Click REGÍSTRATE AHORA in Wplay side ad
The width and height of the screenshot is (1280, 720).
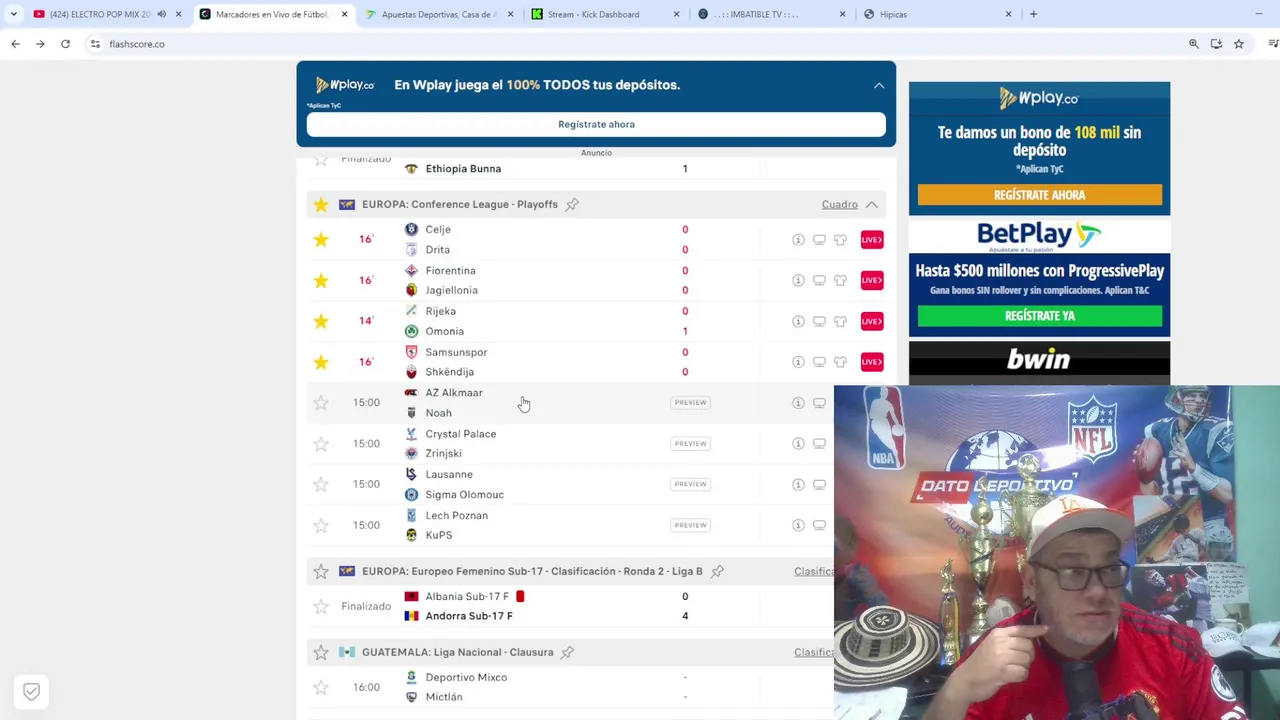1039,195
